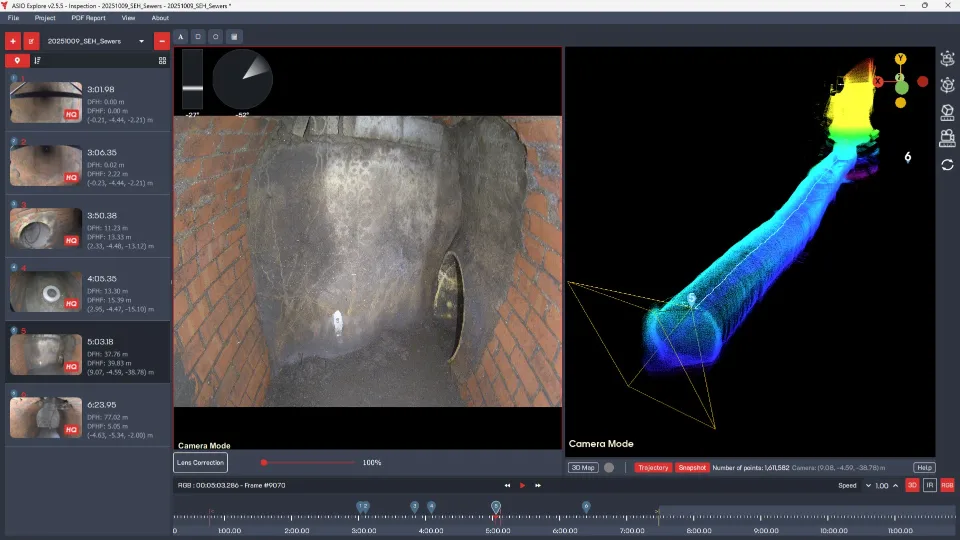Toggle the Snapshot markers display
The image size is (960, 540).
click(x=691, y=467)
